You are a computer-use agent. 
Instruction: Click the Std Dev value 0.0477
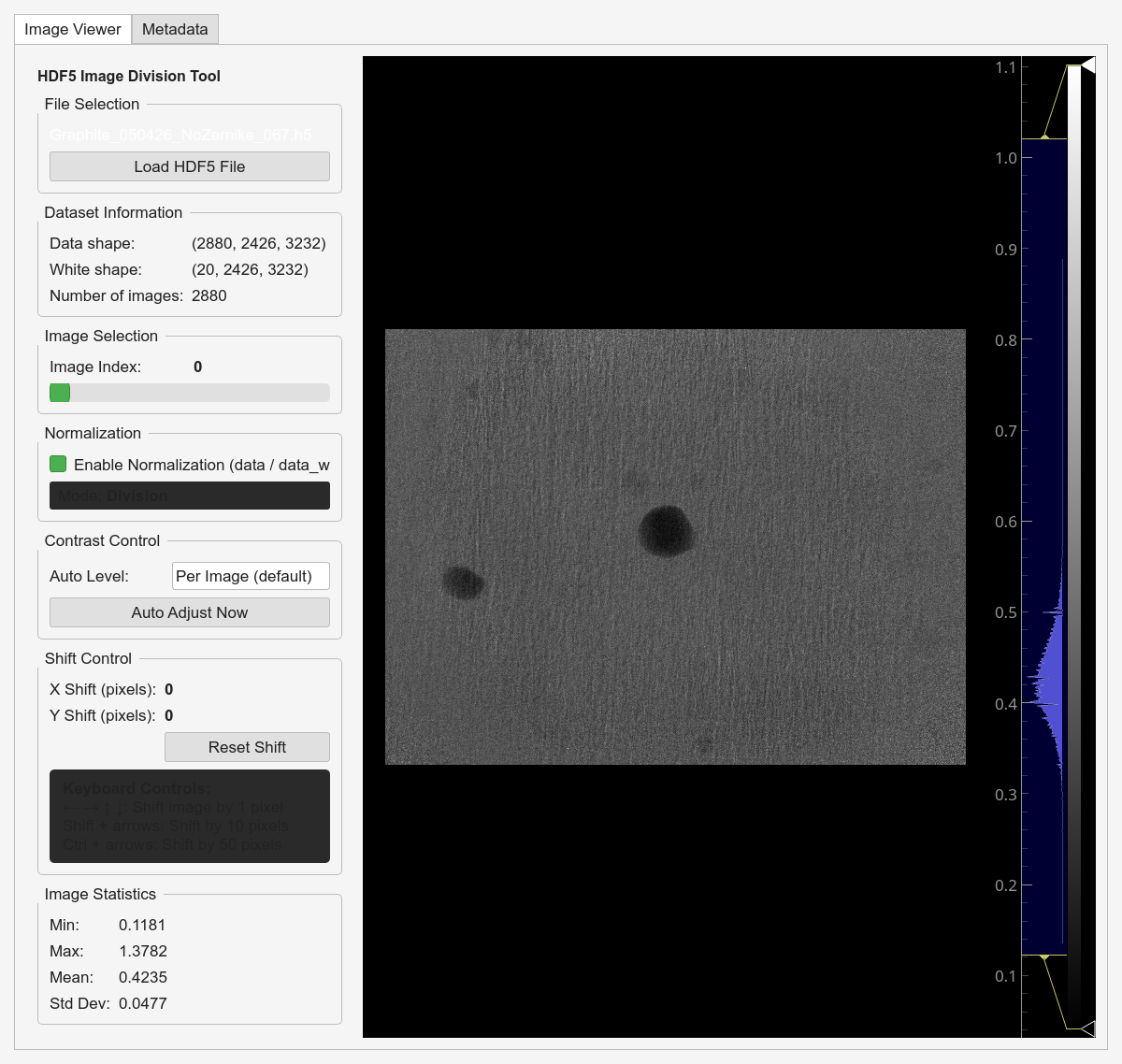pos(143,1003)
